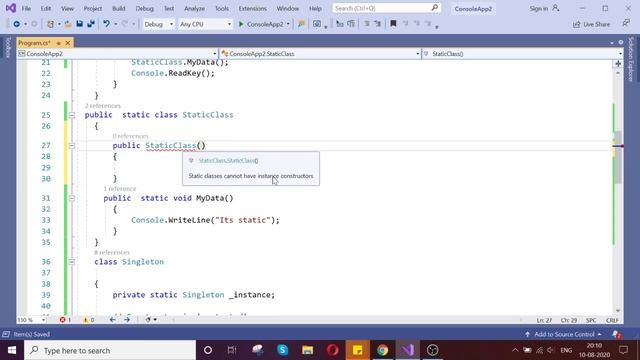Open the Project menu
Image resolution: width=640 pixels, height=360 pixels.
click(x=93, y=8)
